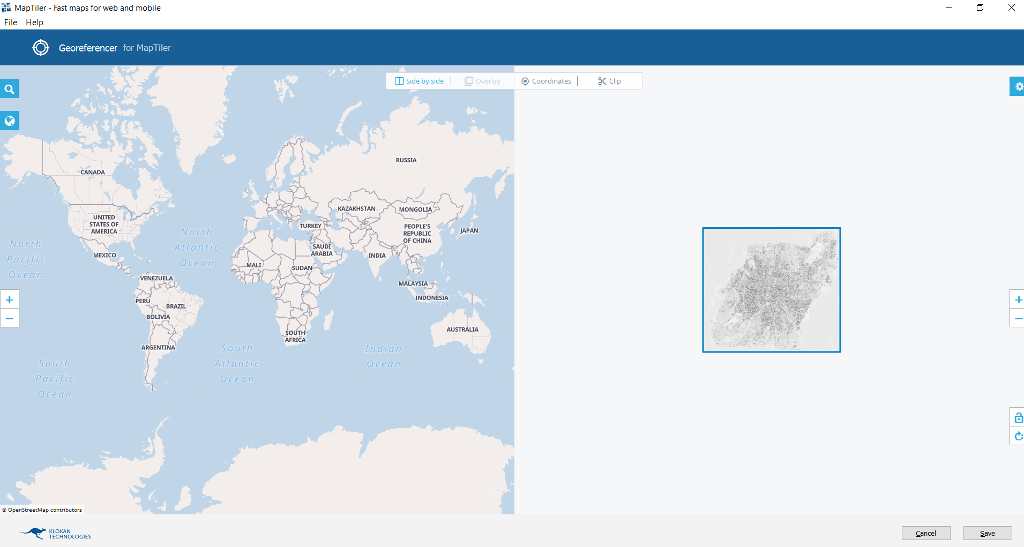Open OpenStreetMap contributors attribution link
This screenshot has width=1024, height=547.
coord(44,510)
